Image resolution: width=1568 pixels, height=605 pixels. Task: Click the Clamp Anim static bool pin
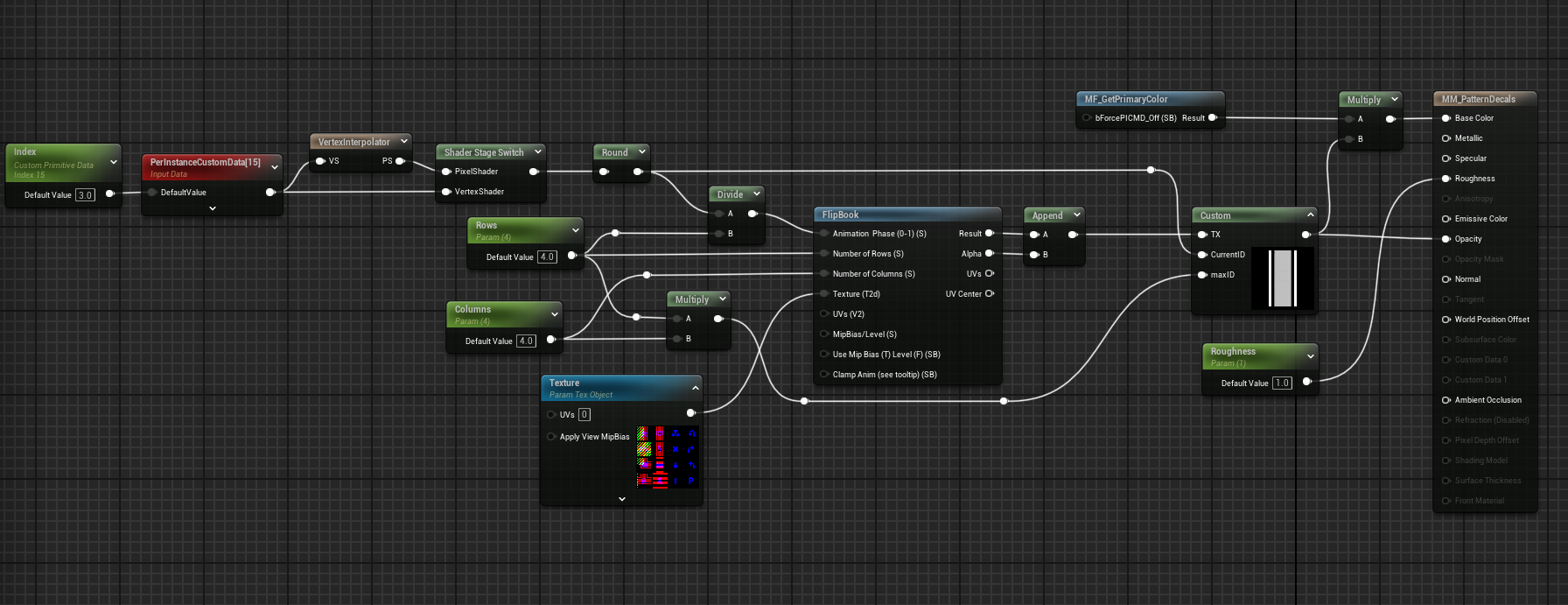(x=824, y=375)
